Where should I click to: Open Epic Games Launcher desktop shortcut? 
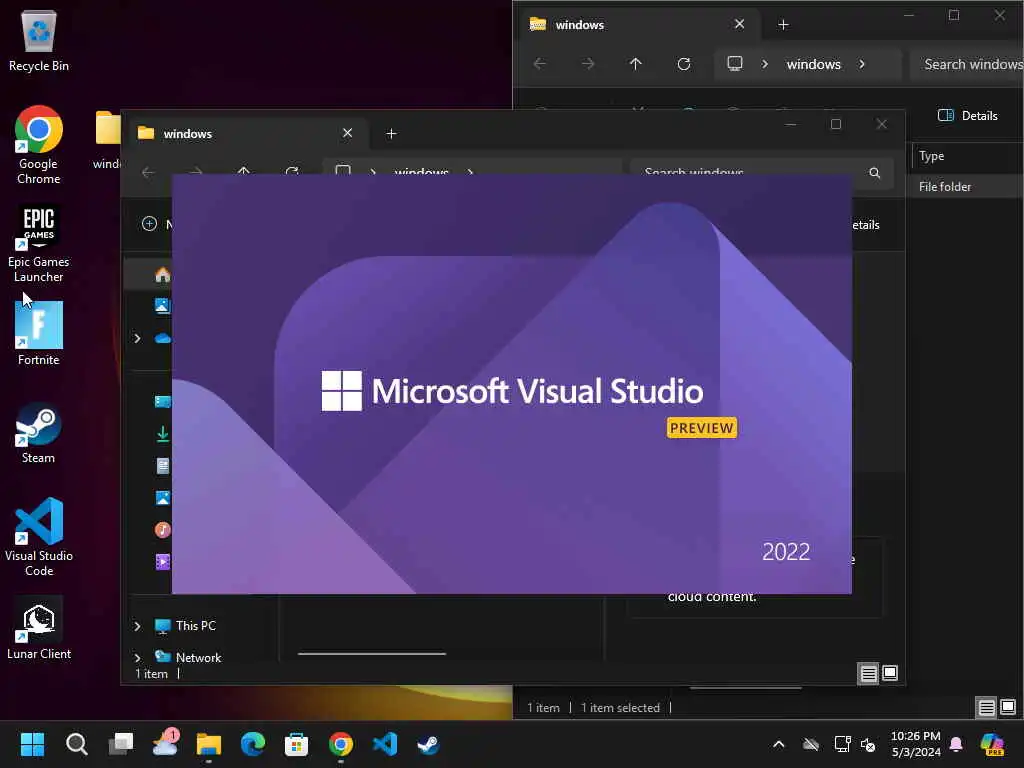(x=39, y=244)
